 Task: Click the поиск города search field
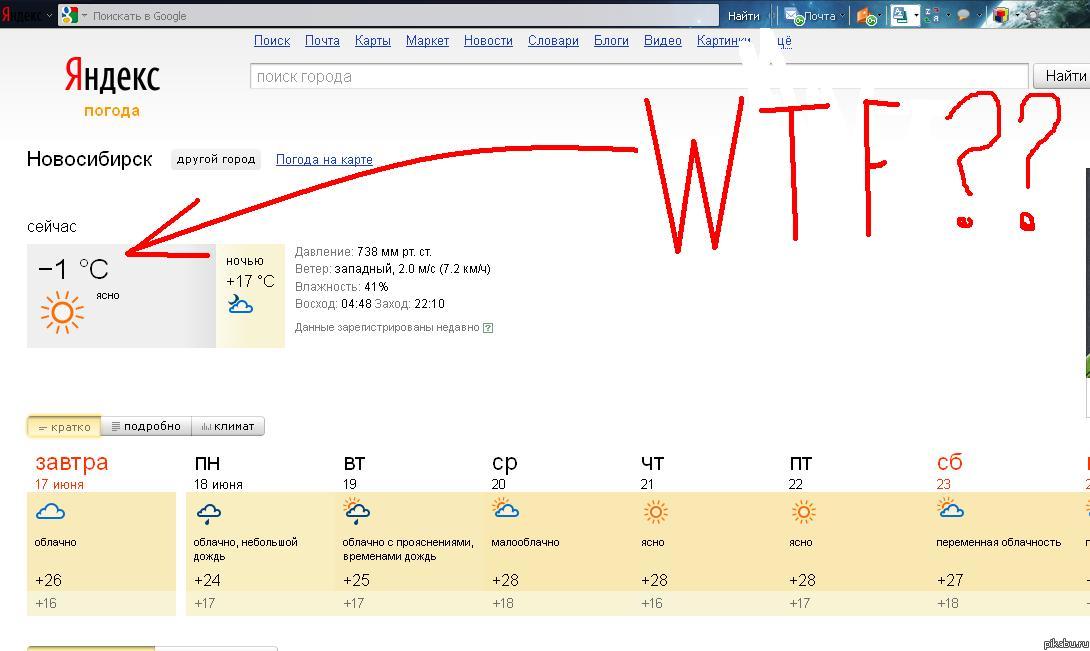tap(638, 77)
